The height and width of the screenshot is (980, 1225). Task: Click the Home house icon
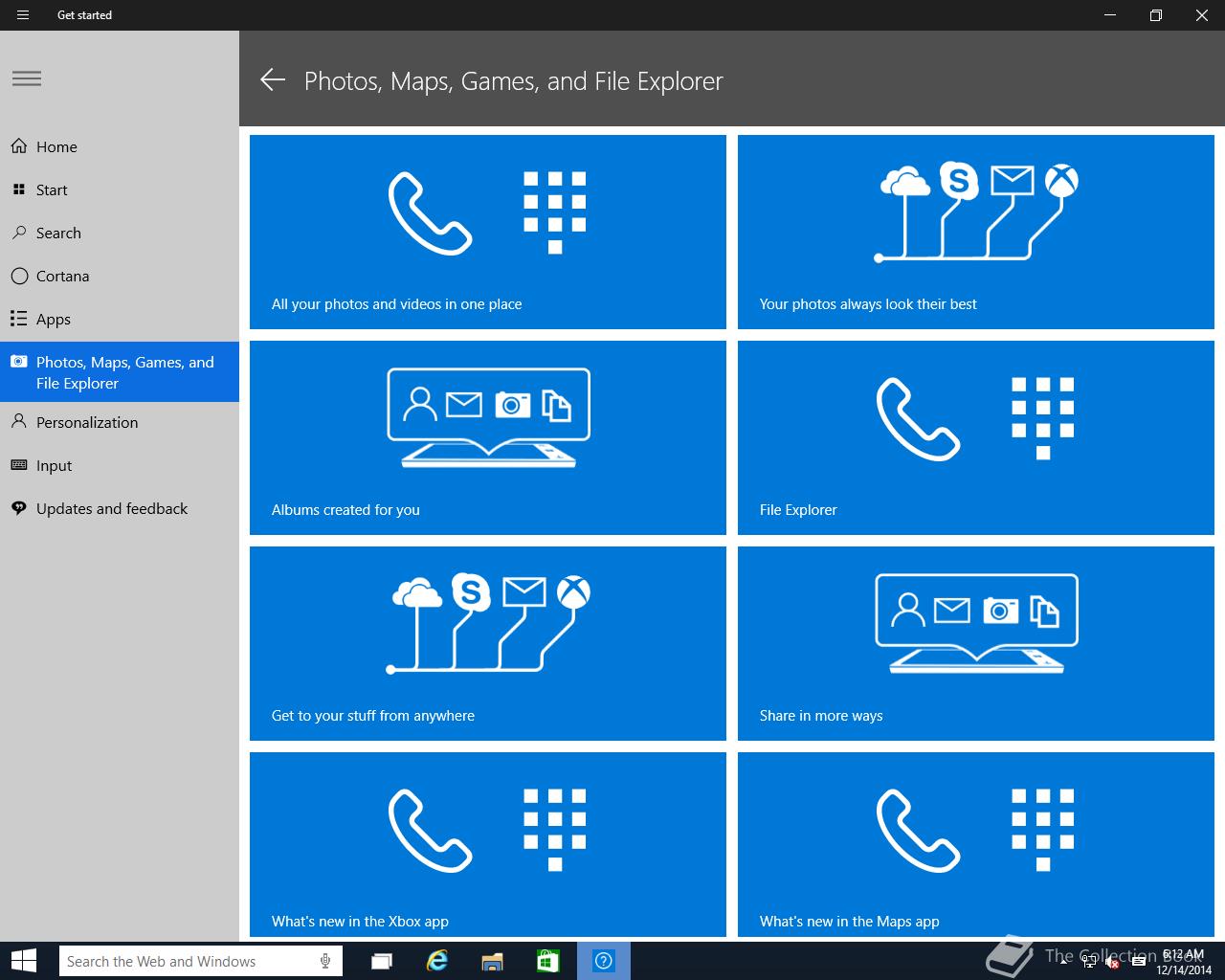coord(19,146)
